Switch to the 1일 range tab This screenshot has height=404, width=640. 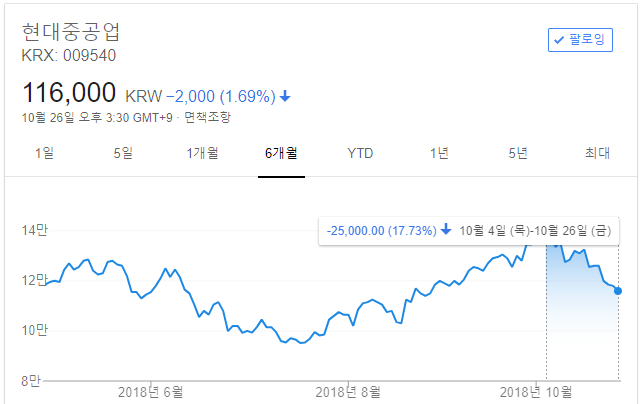pyautogui.click(x=44, y=153)
